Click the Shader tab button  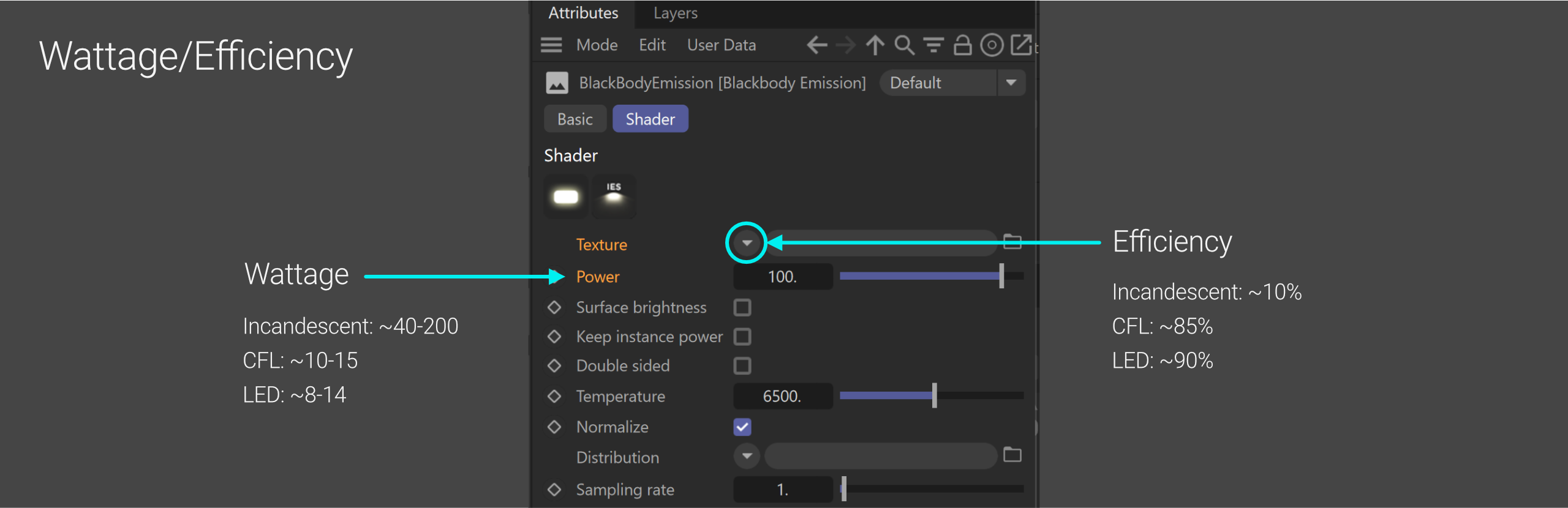[x=650, y=119]
